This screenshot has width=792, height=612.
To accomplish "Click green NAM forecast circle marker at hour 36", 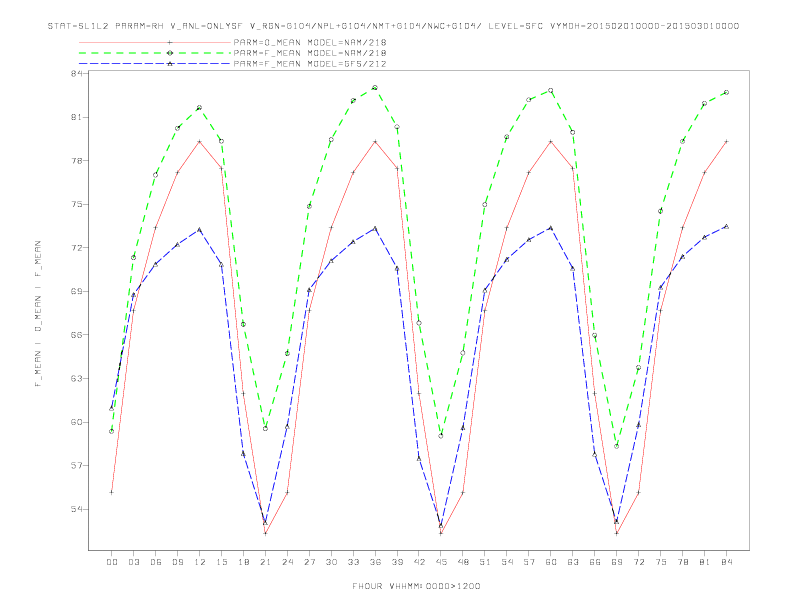I will [375, 88].
